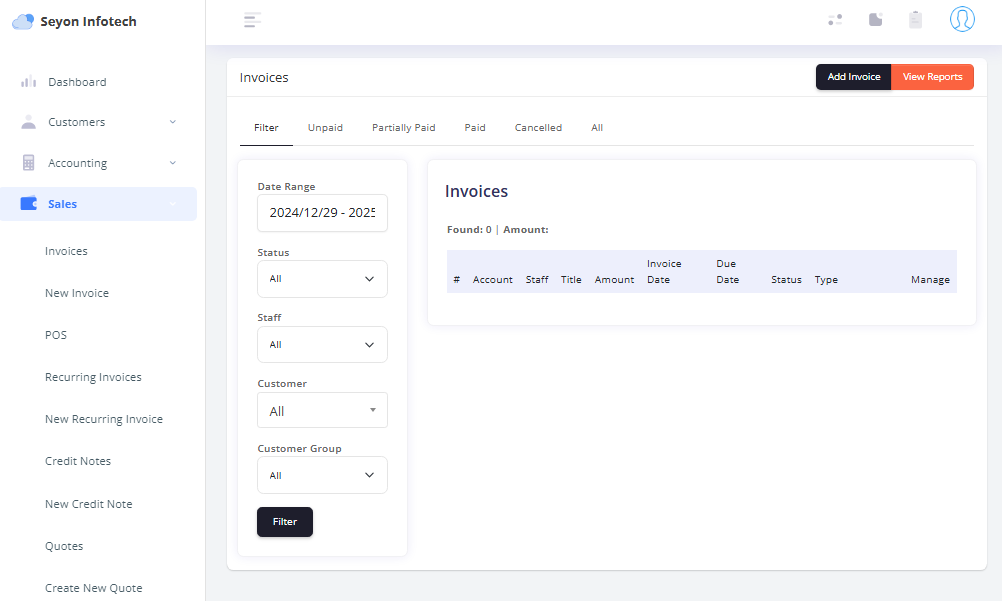Image resolution: width=1002 pixels, height=601 pixels.
Task: Click the Sales wallet icon
Action: click(x=29, y=204)
